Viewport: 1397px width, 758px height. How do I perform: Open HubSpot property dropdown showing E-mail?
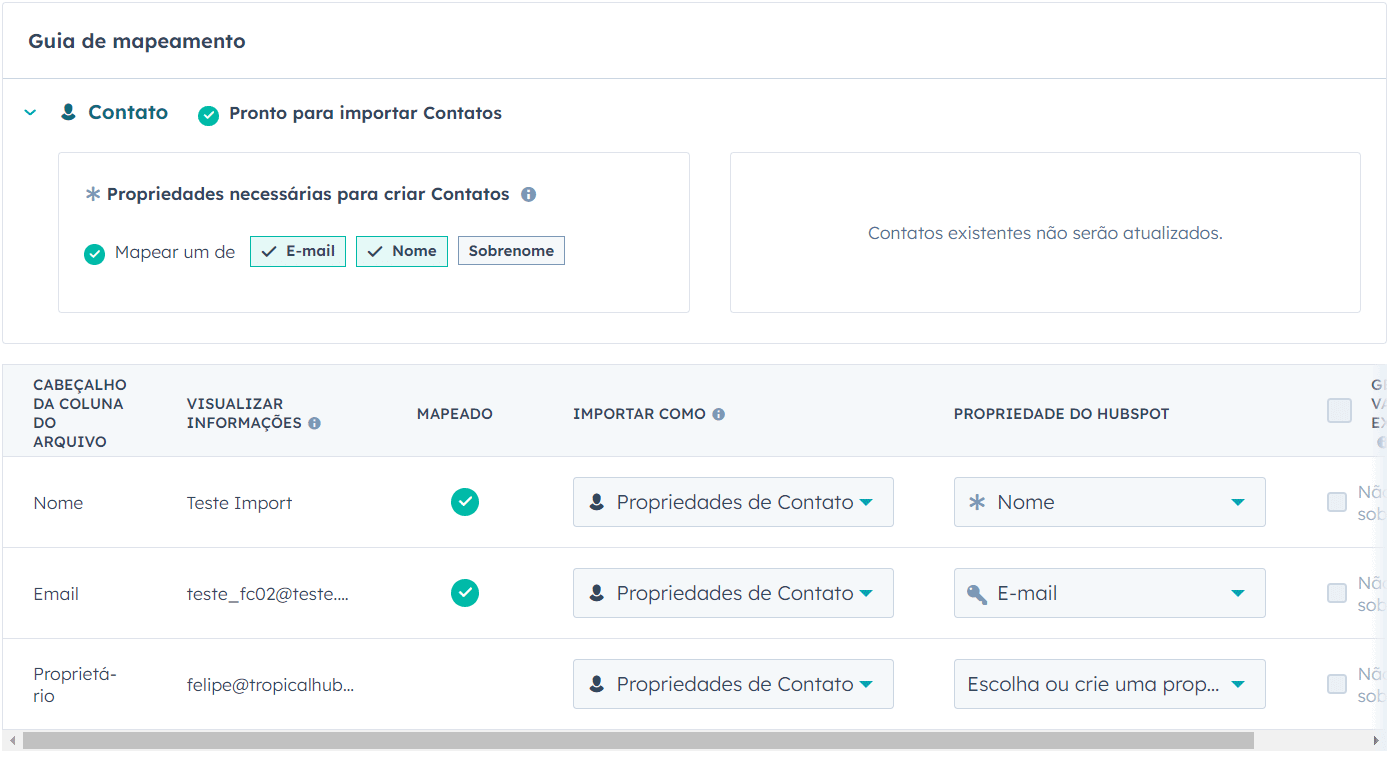pyautogui.click(x=1109, y=593)
